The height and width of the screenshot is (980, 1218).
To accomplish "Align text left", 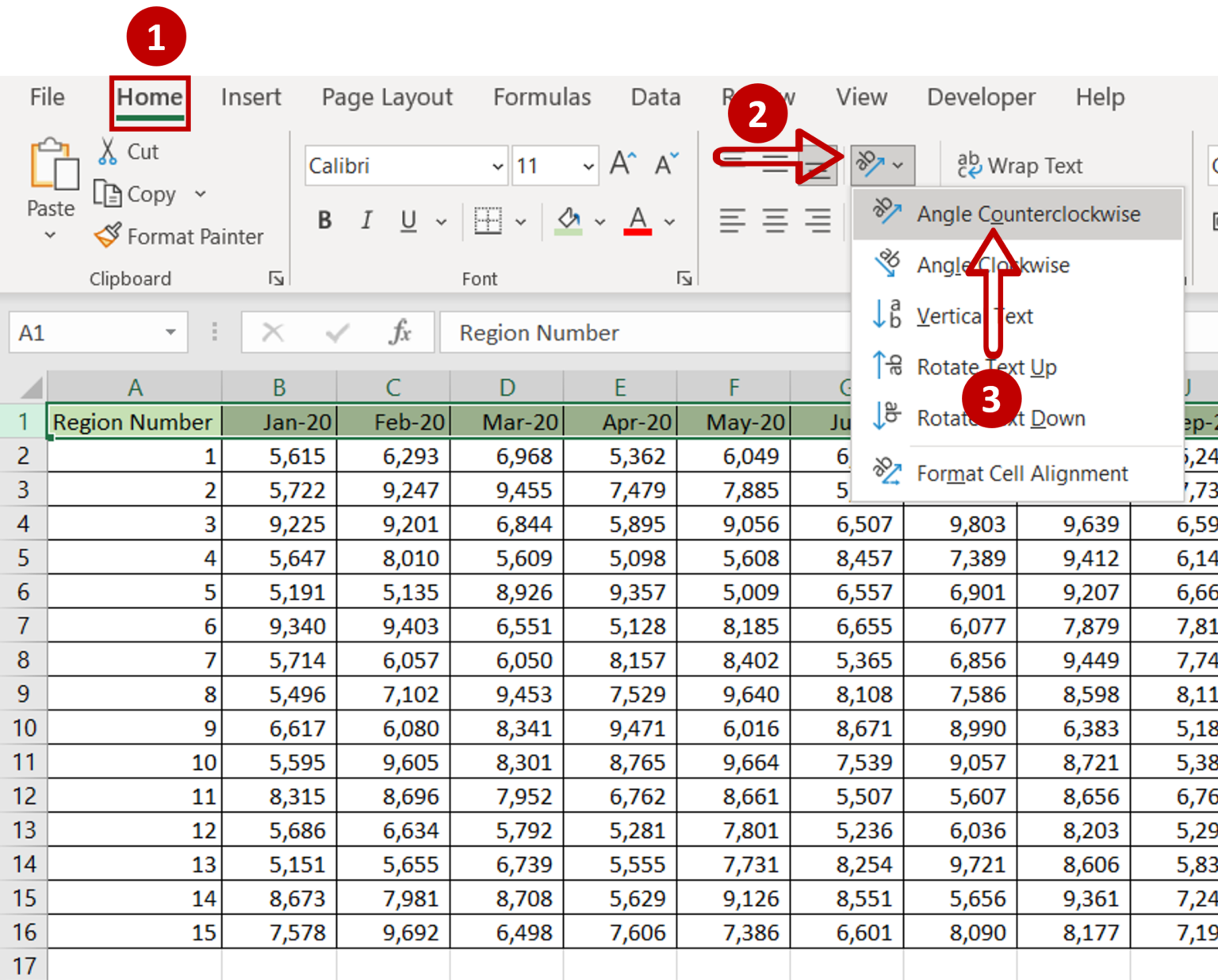I will 732,220.
